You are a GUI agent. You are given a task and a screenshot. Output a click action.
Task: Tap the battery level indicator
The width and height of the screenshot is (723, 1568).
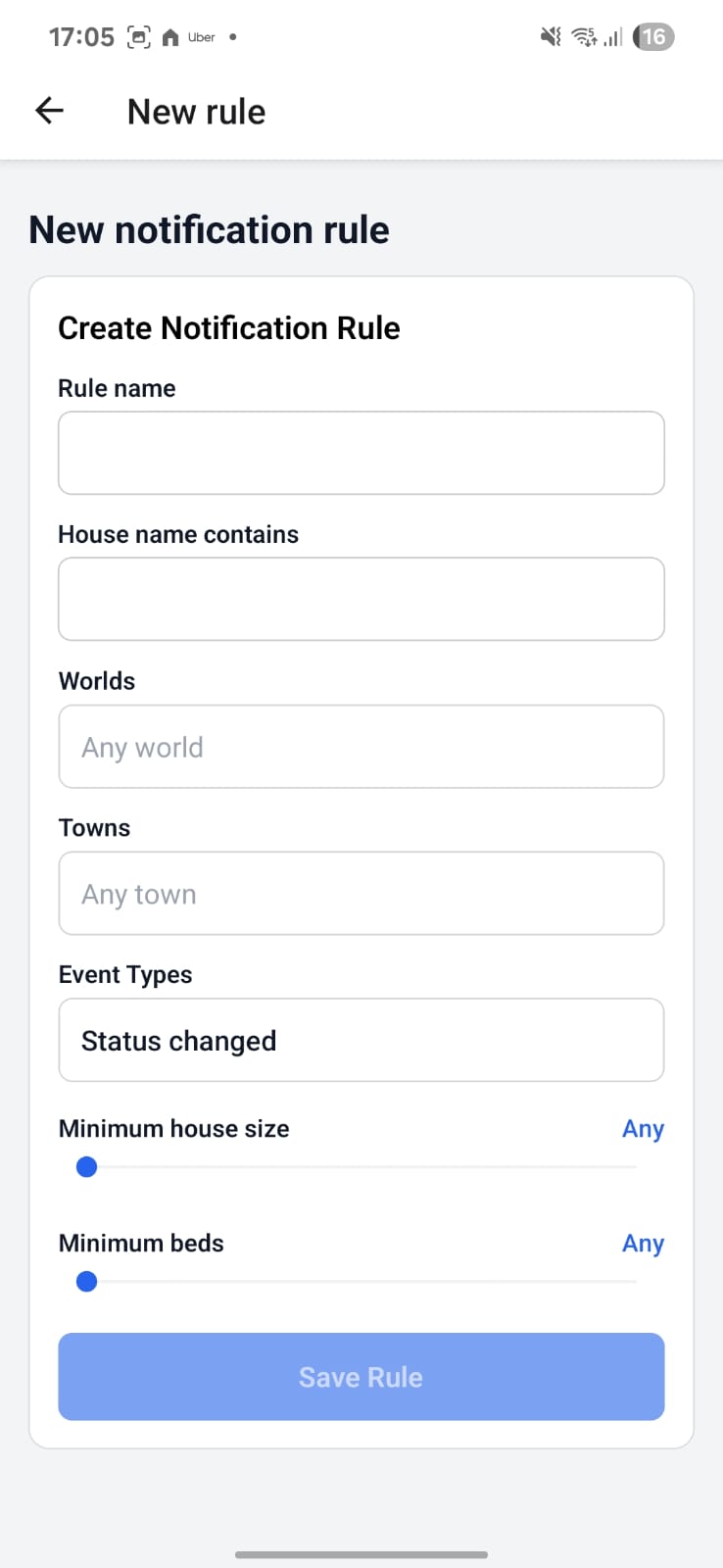[x=653, y=37]
